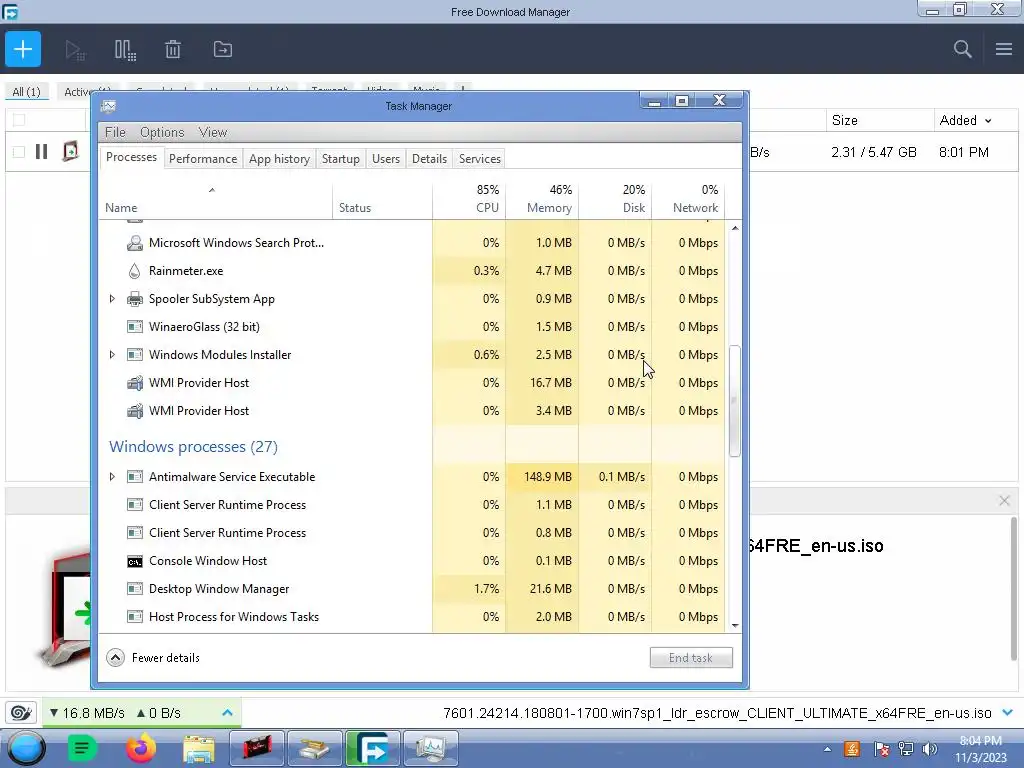This screenshot has width=1024, height=768.
Task: Click Console Window Host icon
Action: 135,561
